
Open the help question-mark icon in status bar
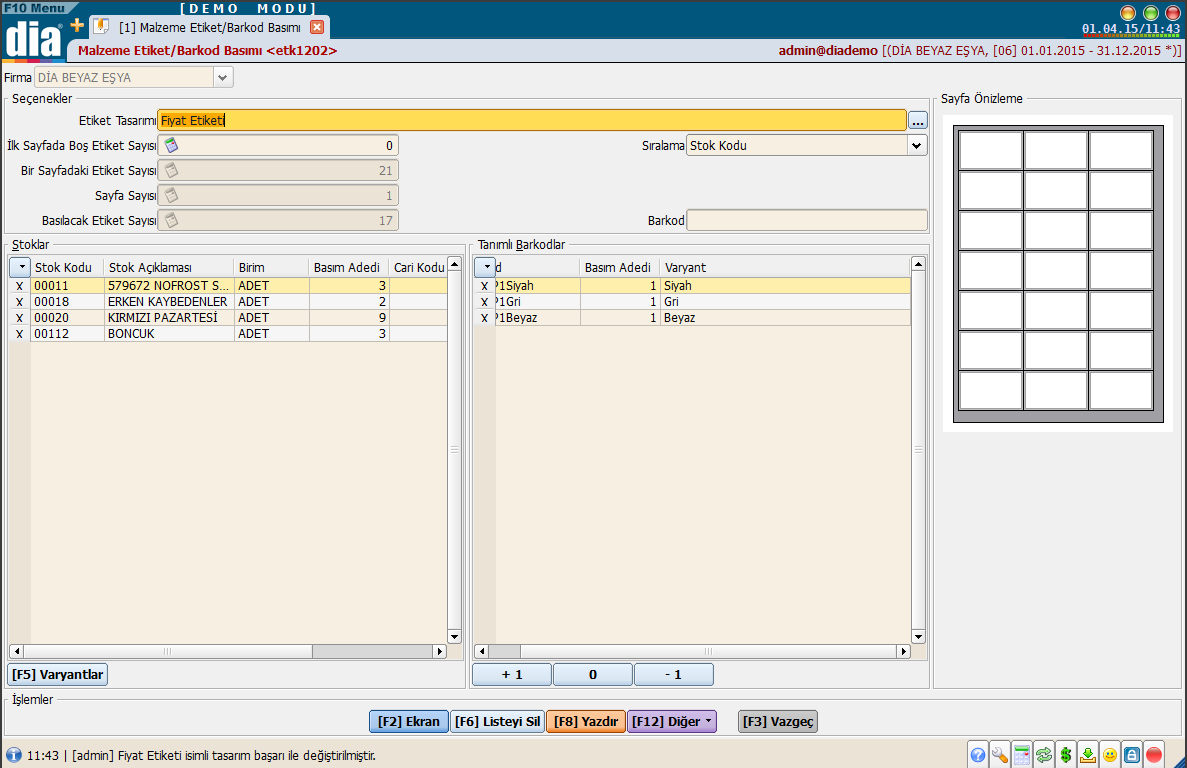click(977, 754)
